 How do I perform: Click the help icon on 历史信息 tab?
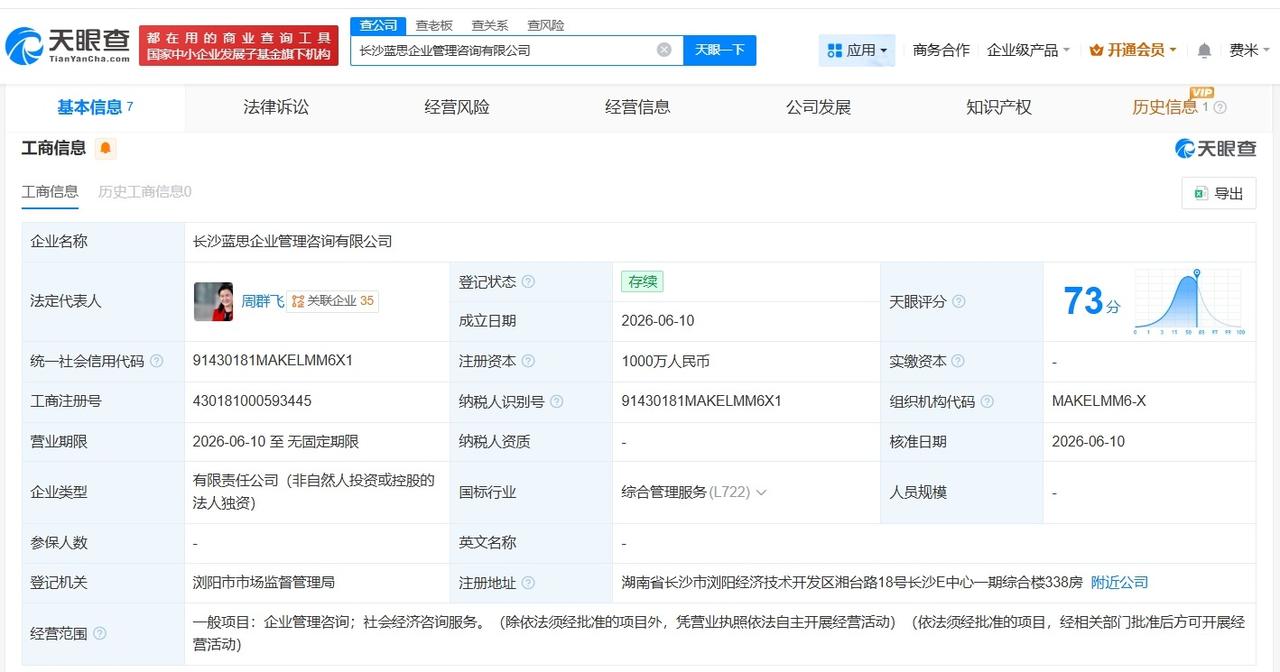pyautogui.click(x=1220, y=108)
